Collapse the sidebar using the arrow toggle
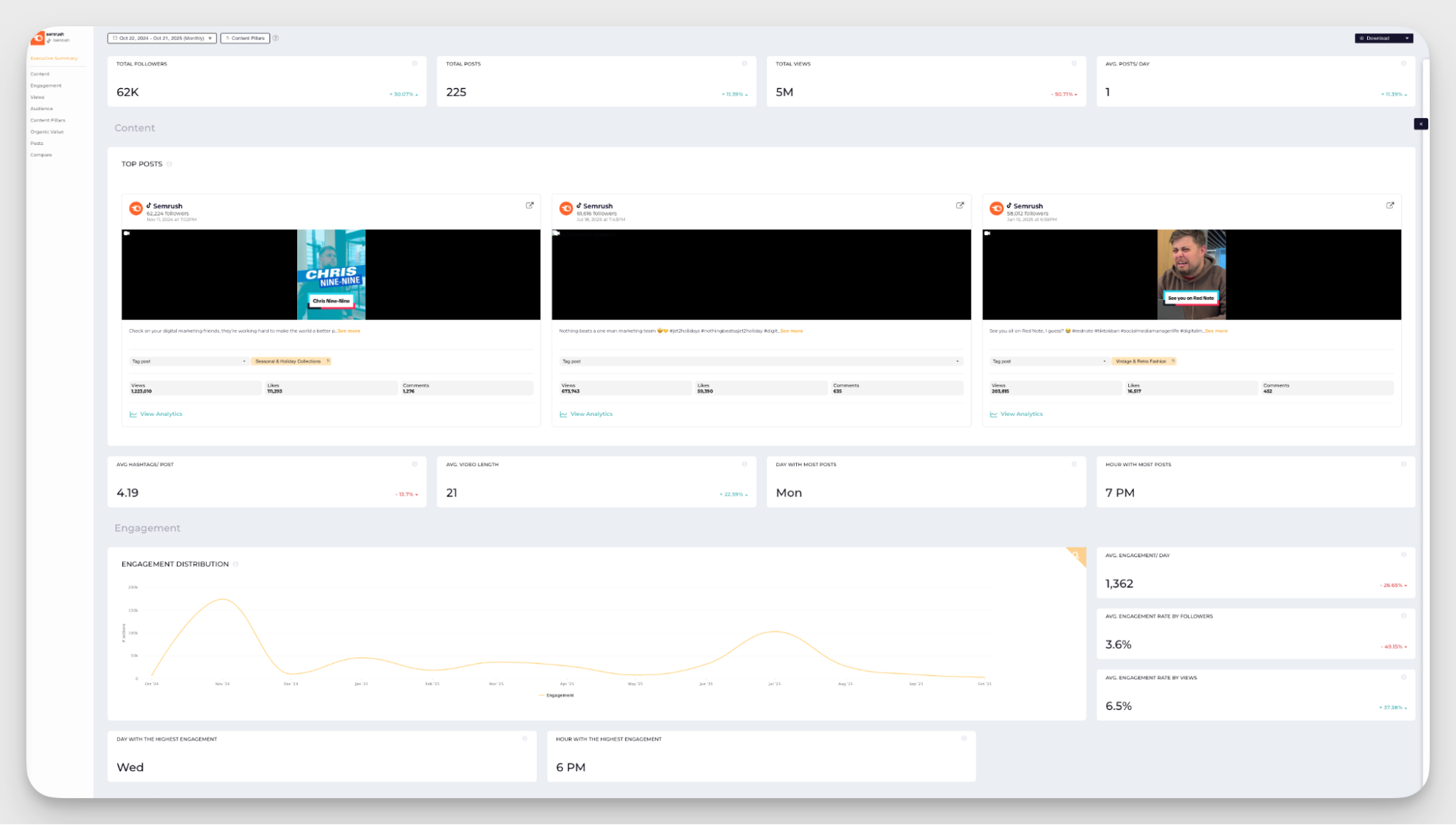The height and width of the screenshot is (825, 1456). [x=1421, y=124]
